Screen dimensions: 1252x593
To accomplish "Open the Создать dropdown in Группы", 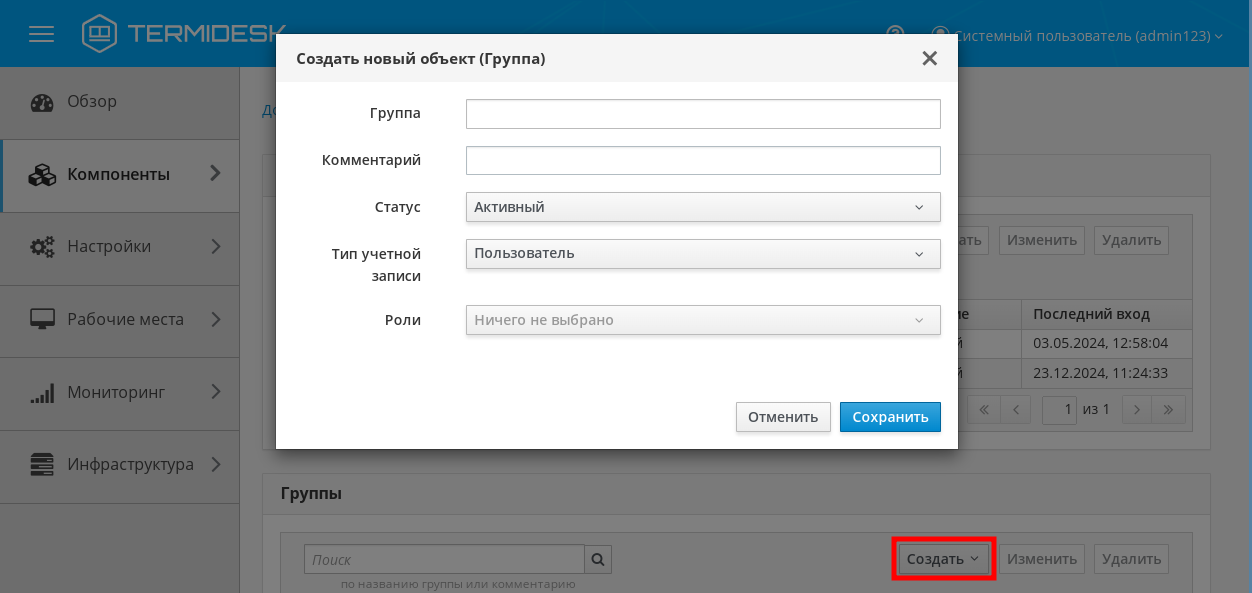I will point(943,559).
